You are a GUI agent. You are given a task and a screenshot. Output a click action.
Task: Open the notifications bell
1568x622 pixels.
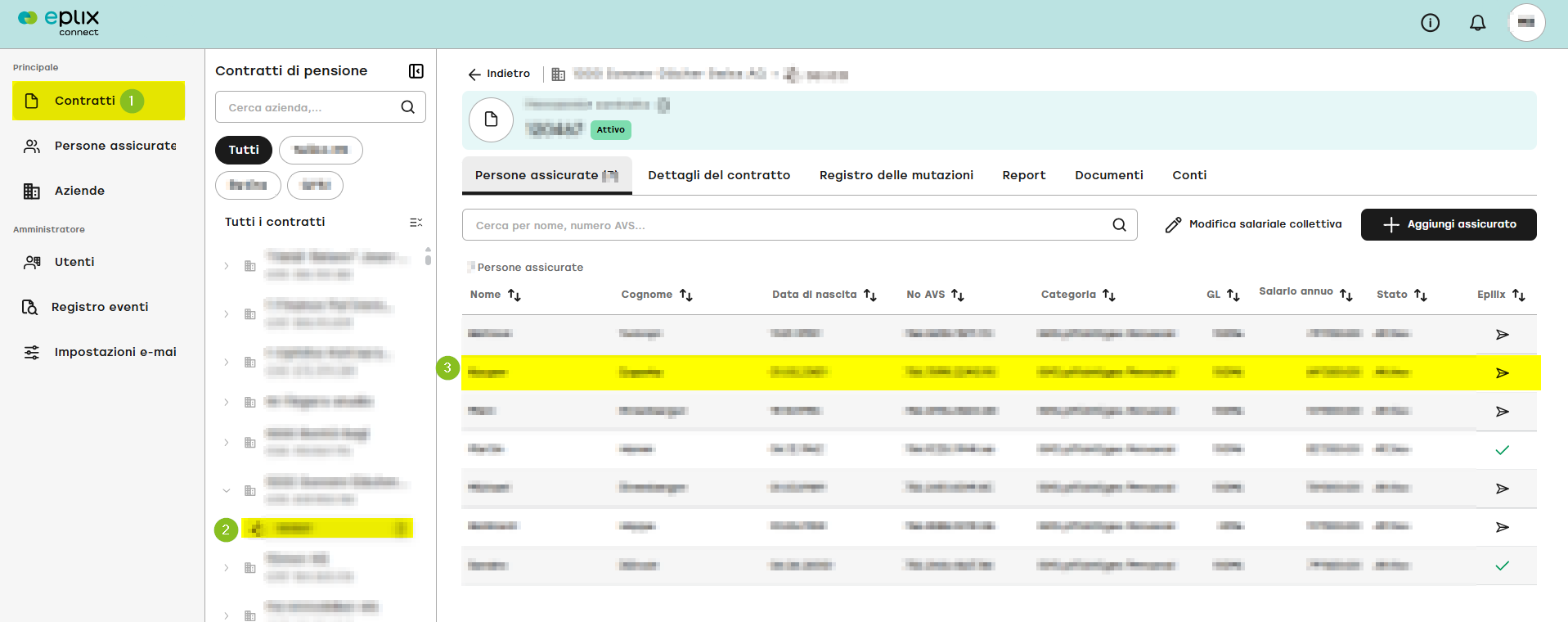pyautogui.click(x=1477, y=23)
